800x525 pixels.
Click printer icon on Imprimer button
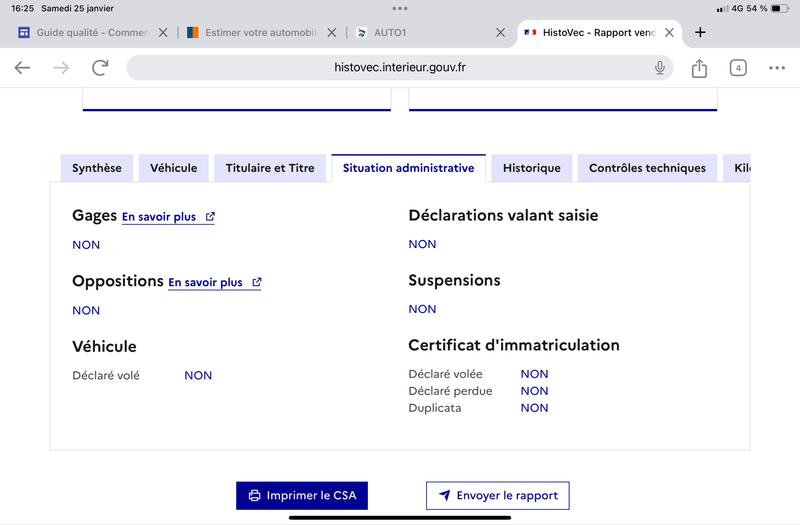pos(254,495)
